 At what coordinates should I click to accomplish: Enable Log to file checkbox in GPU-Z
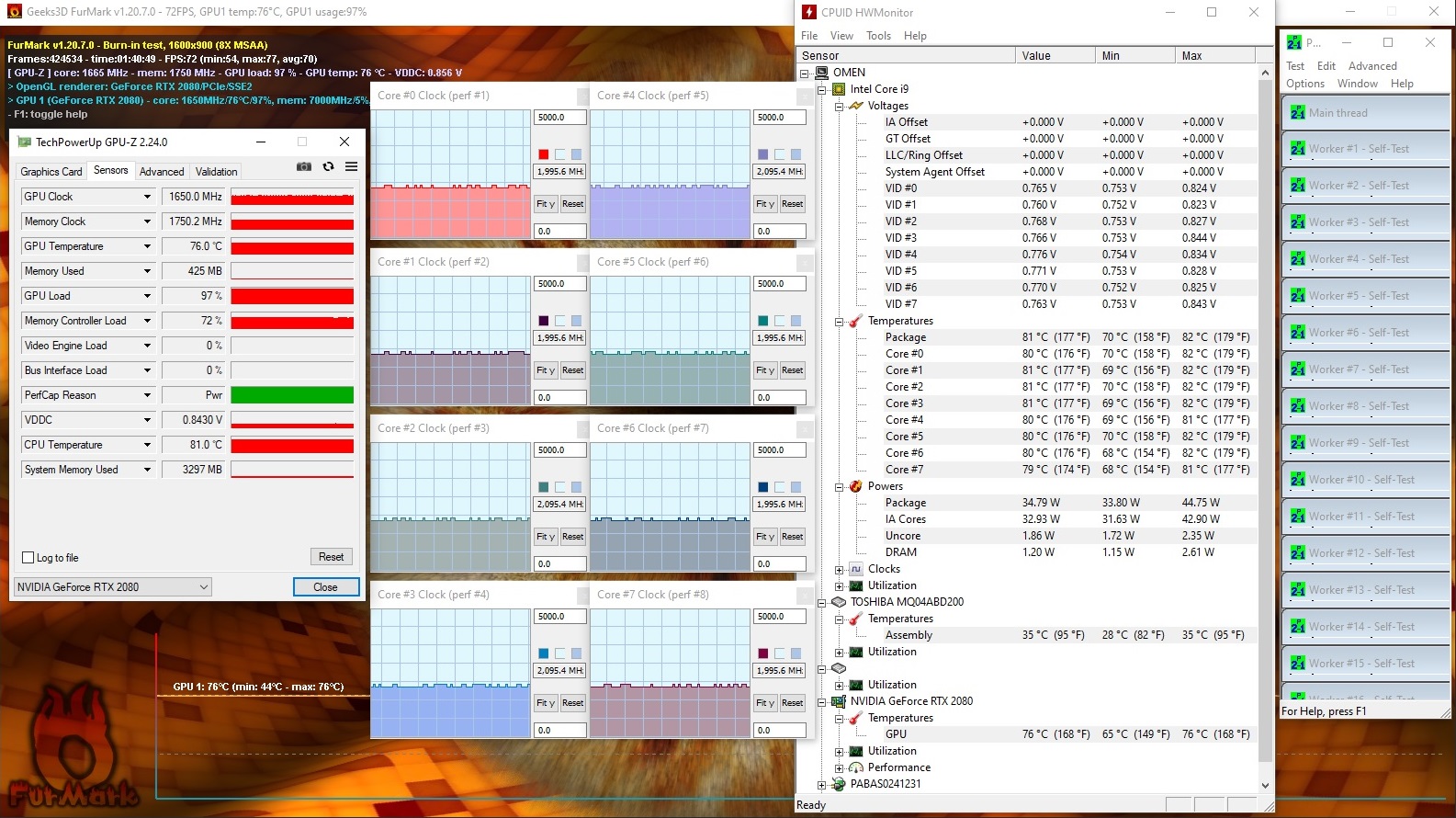(28, 558)
